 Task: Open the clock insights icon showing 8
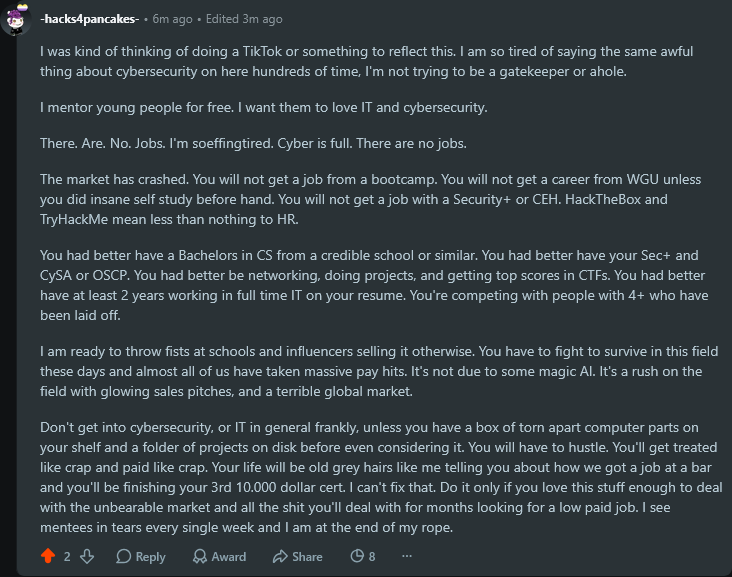[363, 556]
